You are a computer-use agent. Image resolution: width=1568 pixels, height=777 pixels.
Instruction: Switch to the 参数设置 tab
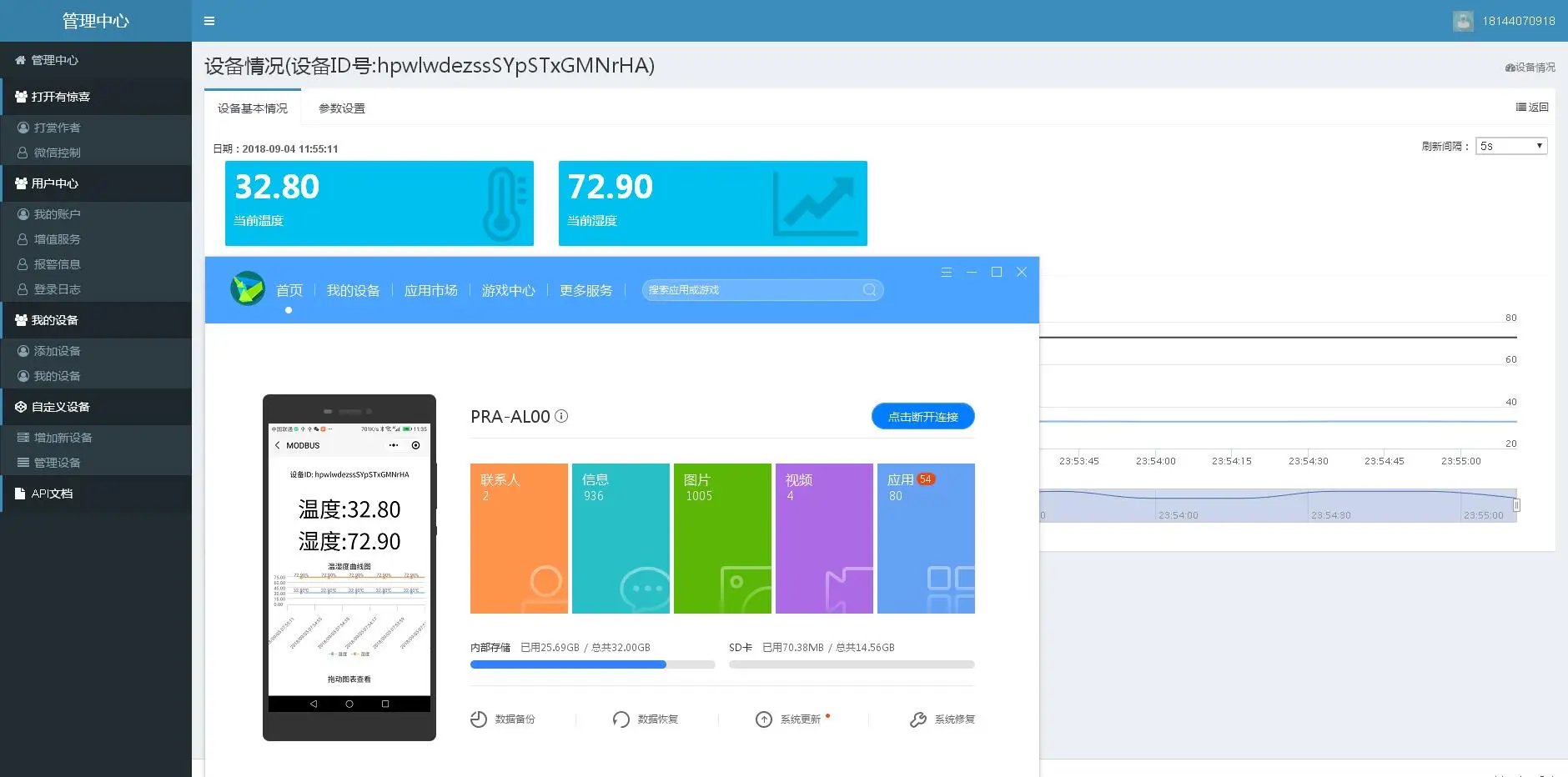[x=342, y=108]
